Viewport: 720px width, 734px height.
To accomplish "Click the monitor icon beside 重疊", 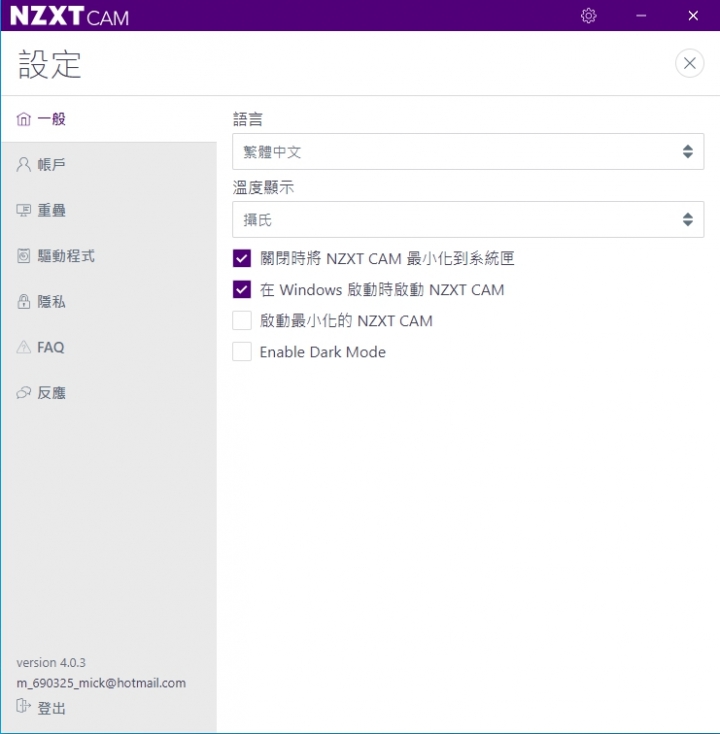I will tap(23, 210).
